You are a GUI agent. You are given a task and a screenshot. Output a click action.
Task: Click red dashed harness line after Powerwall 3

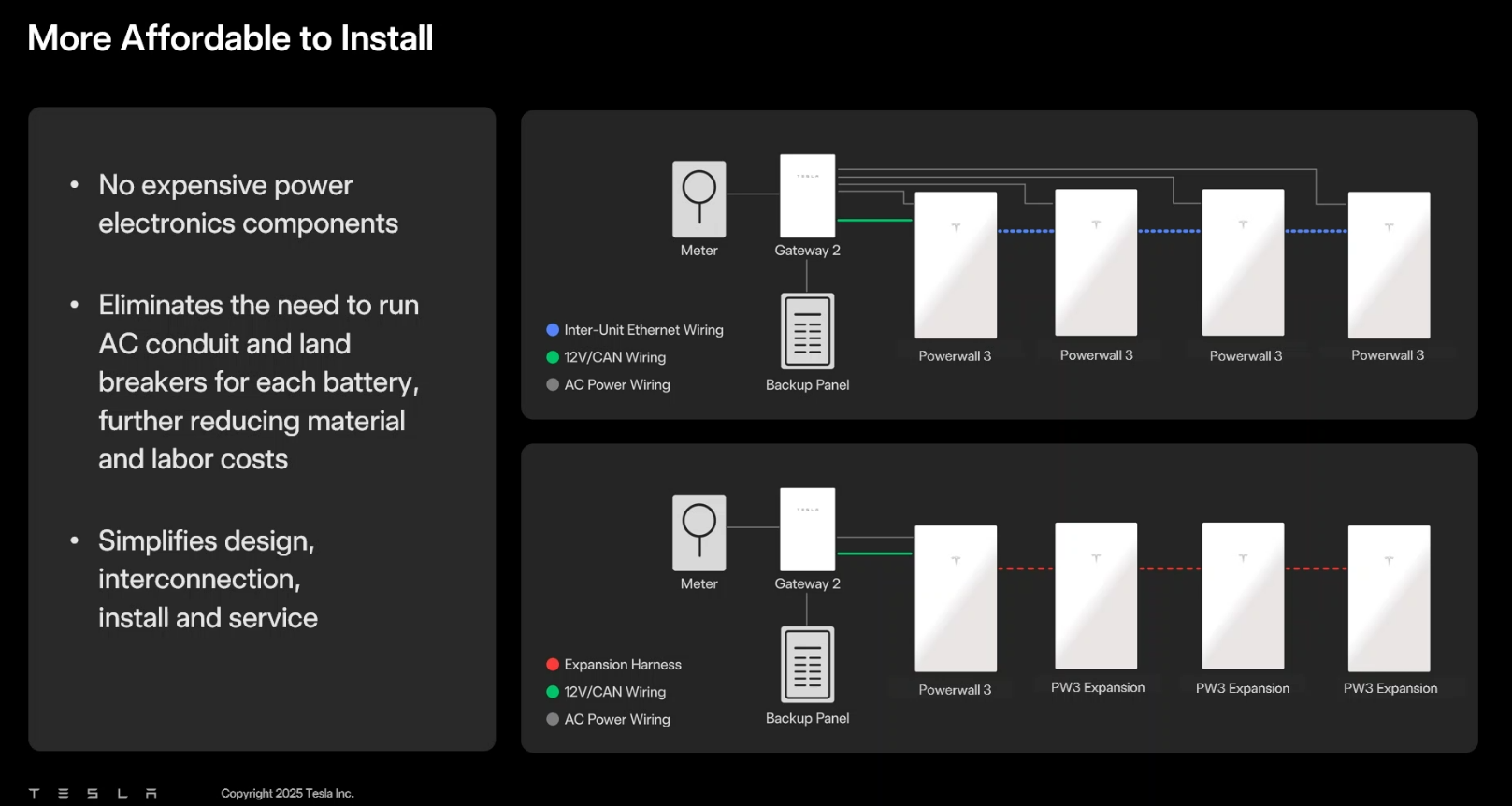click(1026, 569)
